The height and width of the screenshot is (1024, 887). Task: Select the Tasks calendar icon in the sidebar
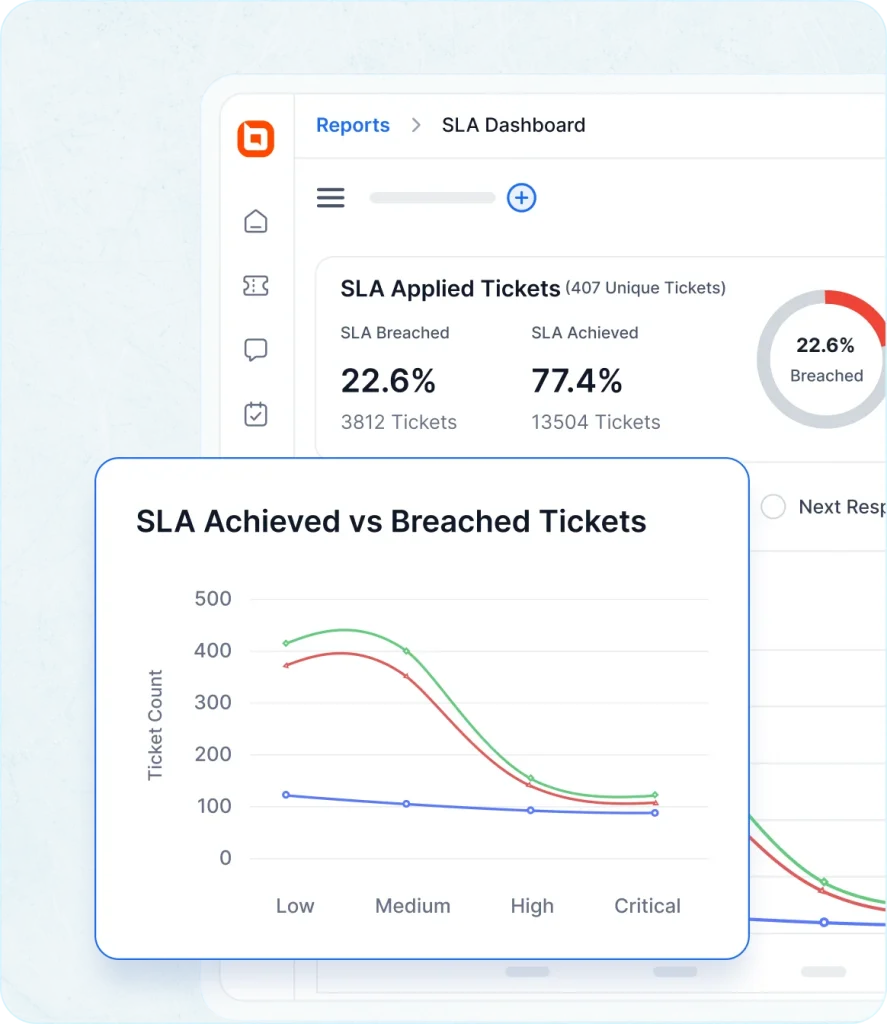256,414
